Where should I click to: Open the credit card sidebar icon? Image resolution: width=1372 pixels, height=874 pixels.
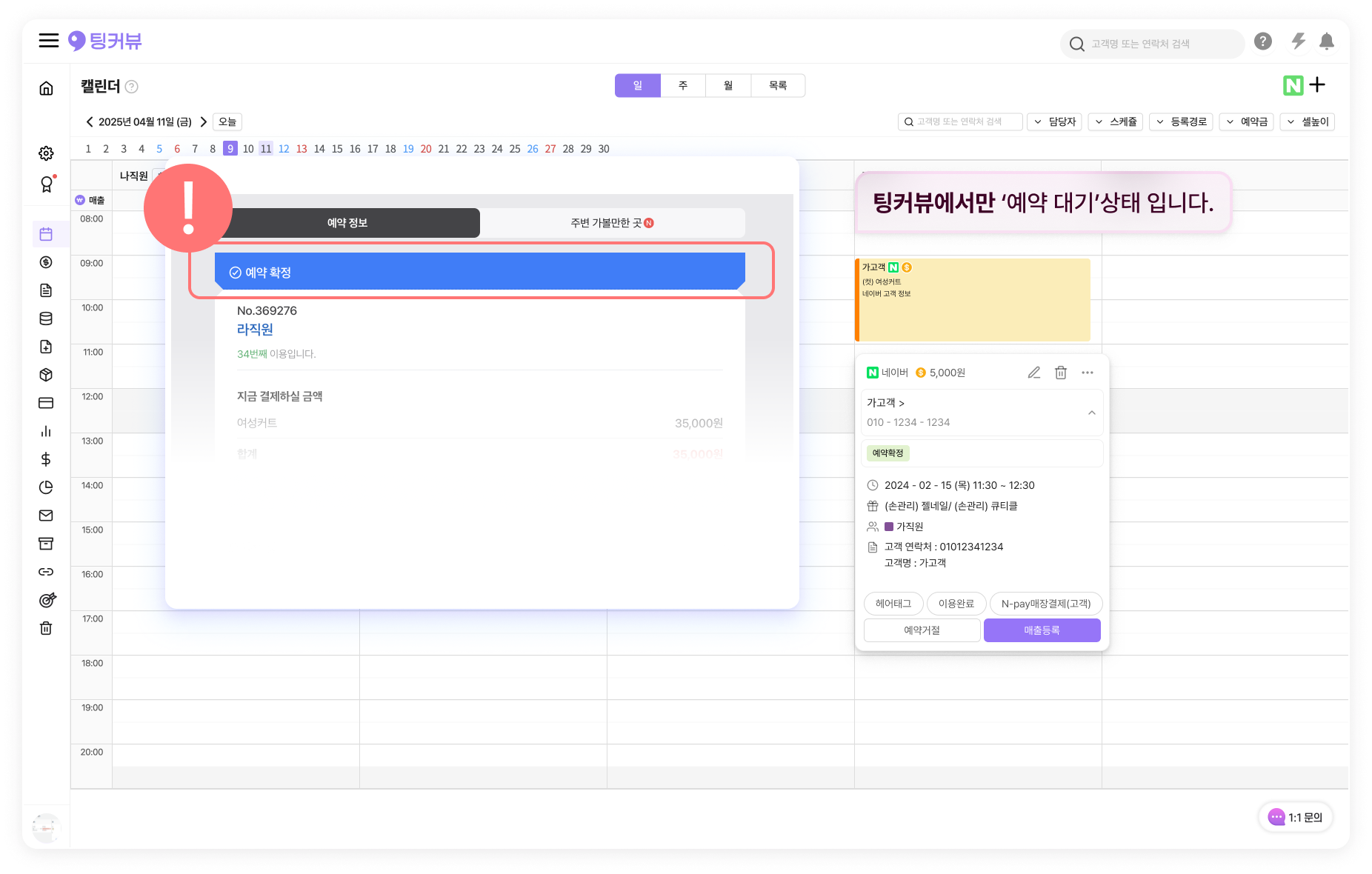(46, 403)
